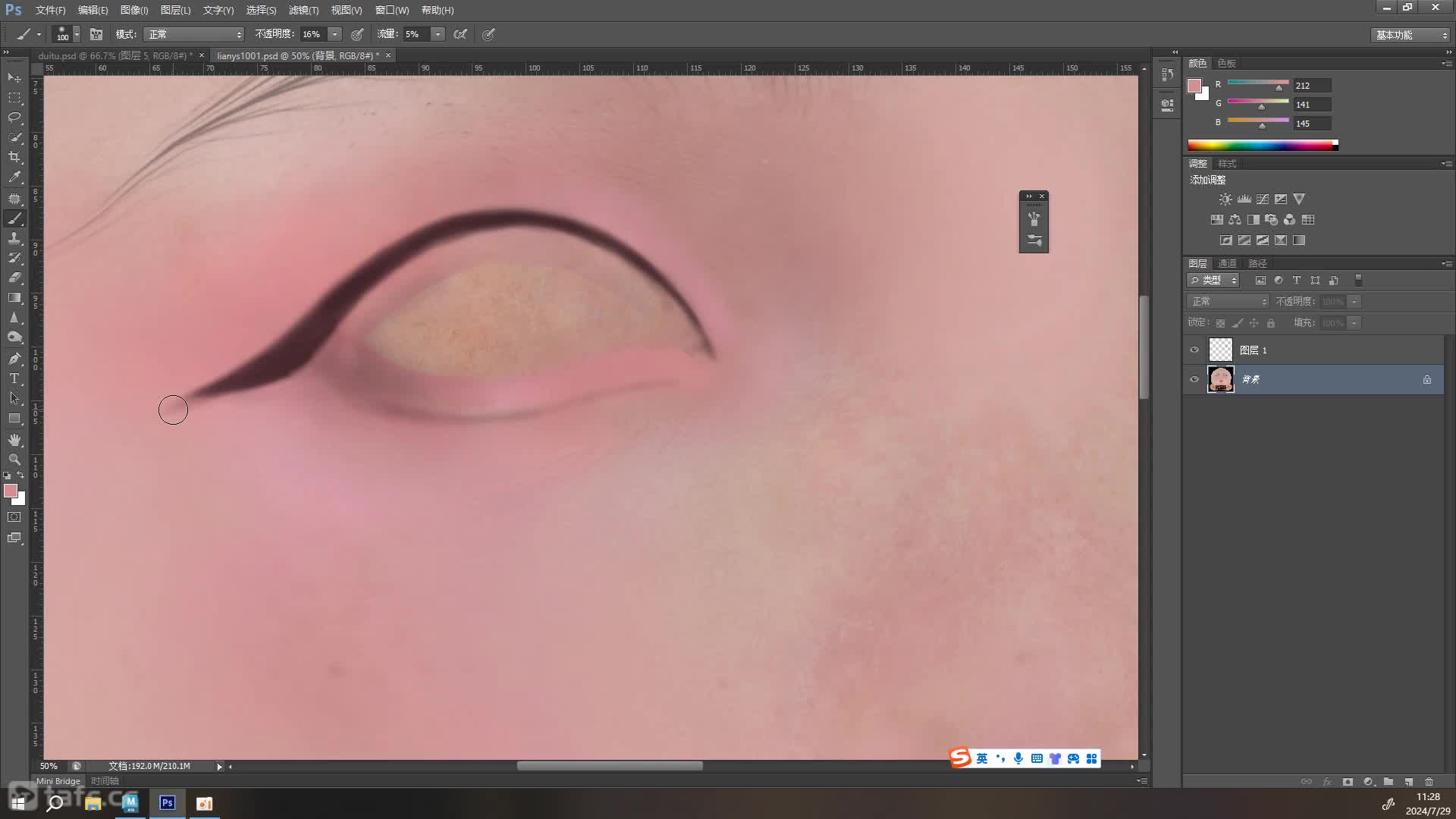Switch to the 通道 channels tab
The height and width of the screenshot is (819, 1456).
click(x=1227, y=263)
